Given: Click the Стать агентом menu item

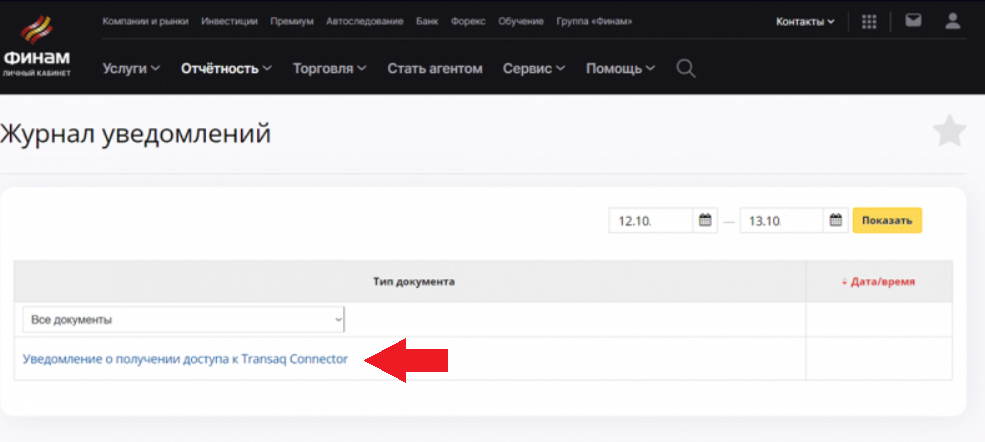Looking at the screenshot, I should (435, 68).
